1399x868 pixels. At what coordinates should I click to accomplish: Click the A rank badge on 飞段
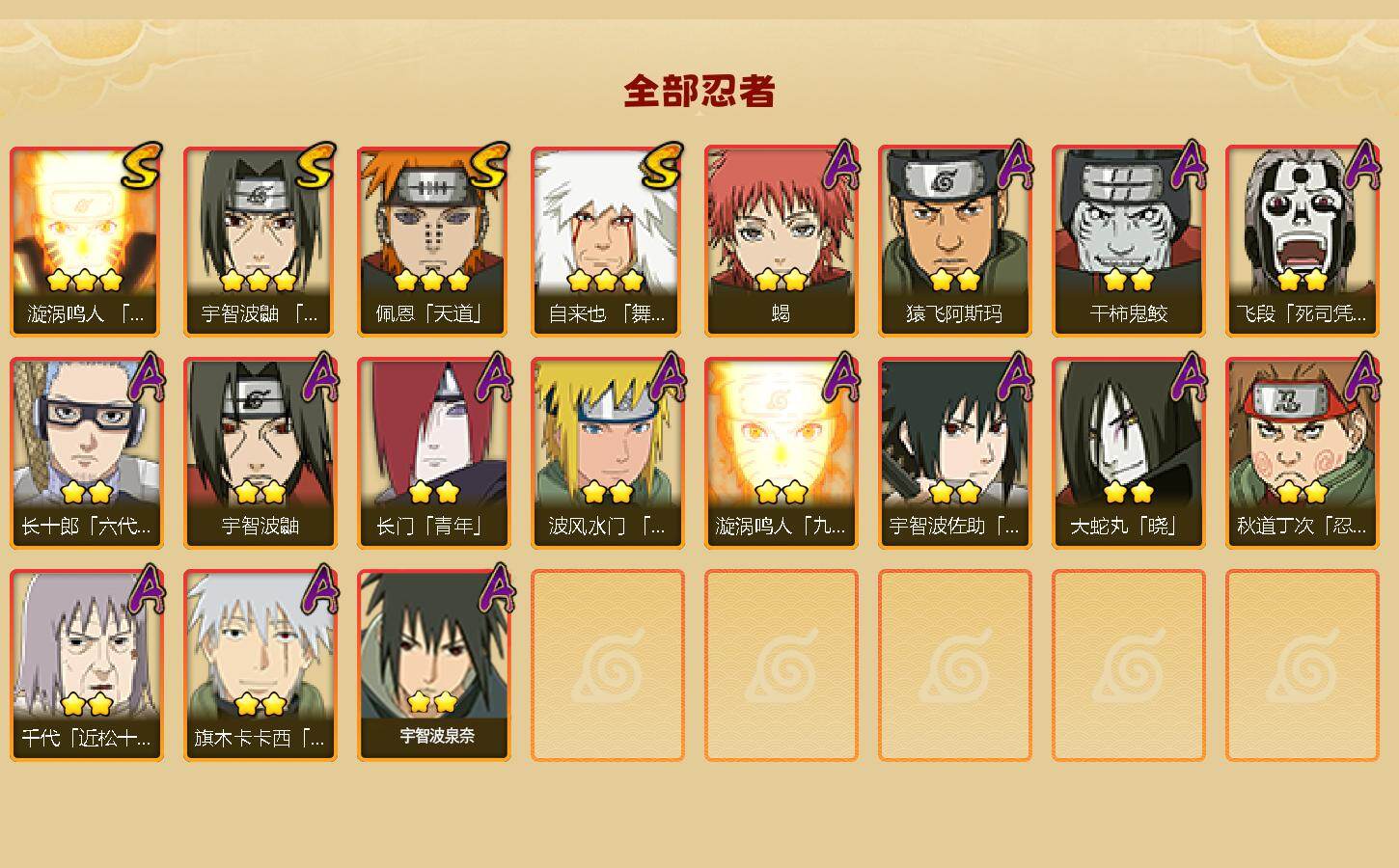[1361, 164]
